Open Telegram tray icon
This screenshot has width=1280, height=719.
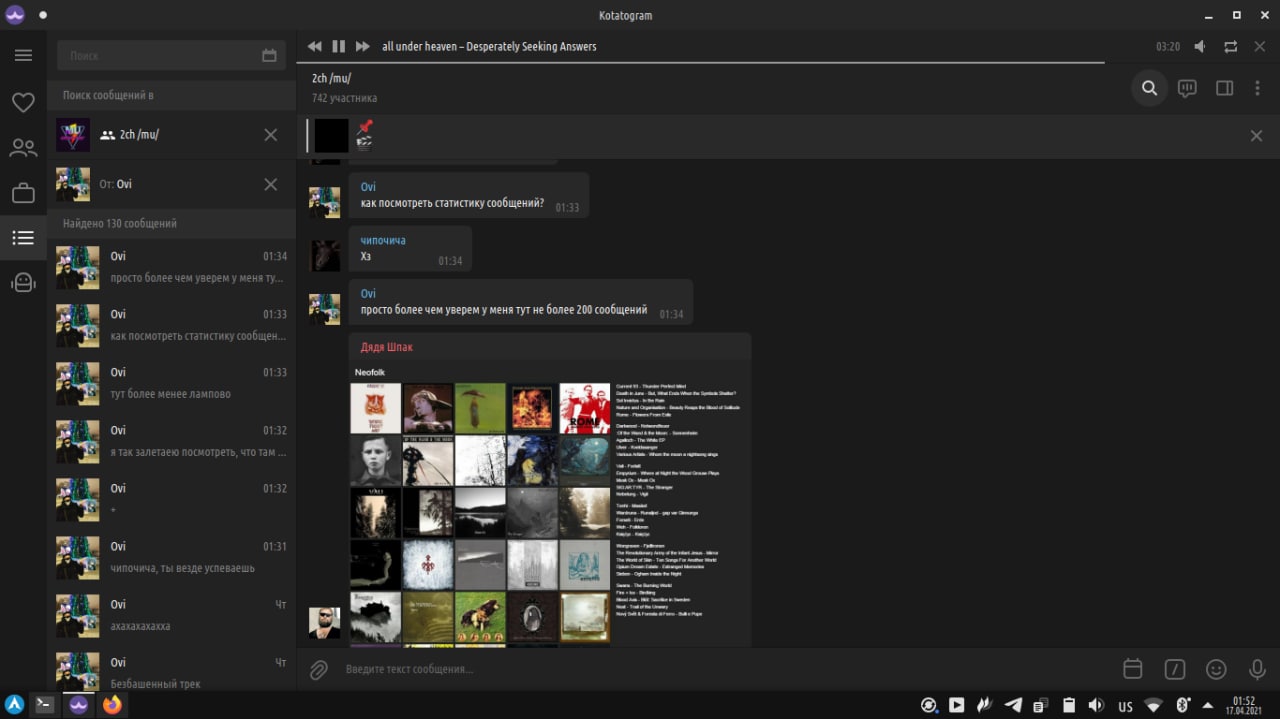pyautogui.click(x=1013, y=705)
